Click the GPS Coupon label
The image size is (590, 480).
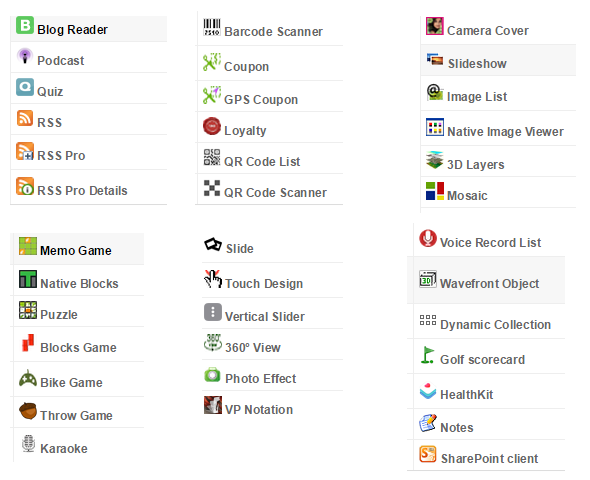pyautogui.click(x=261, y=100)
